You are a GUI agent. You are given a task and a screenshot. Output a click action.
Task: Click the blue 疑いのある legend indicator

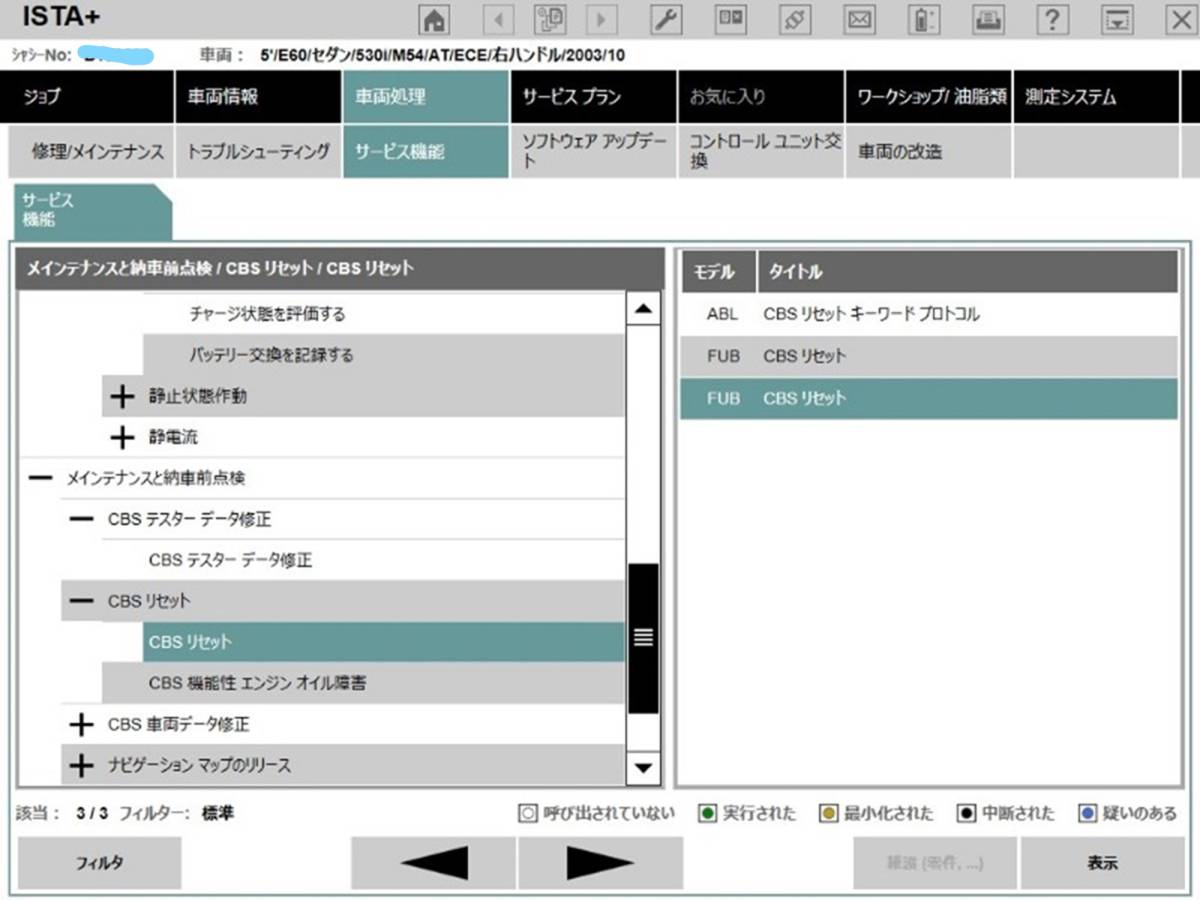[x=1088, y=814]
